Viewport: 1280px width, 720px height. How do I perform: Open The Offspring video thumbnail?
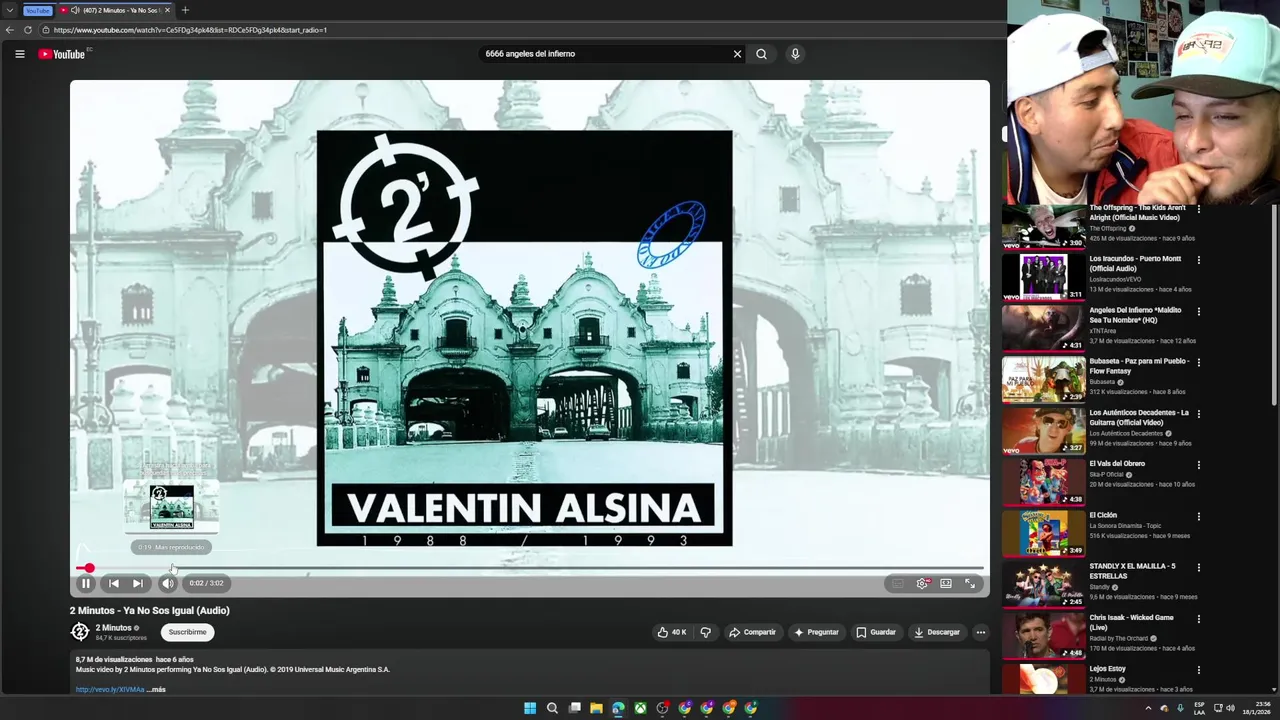[1043, 225]
